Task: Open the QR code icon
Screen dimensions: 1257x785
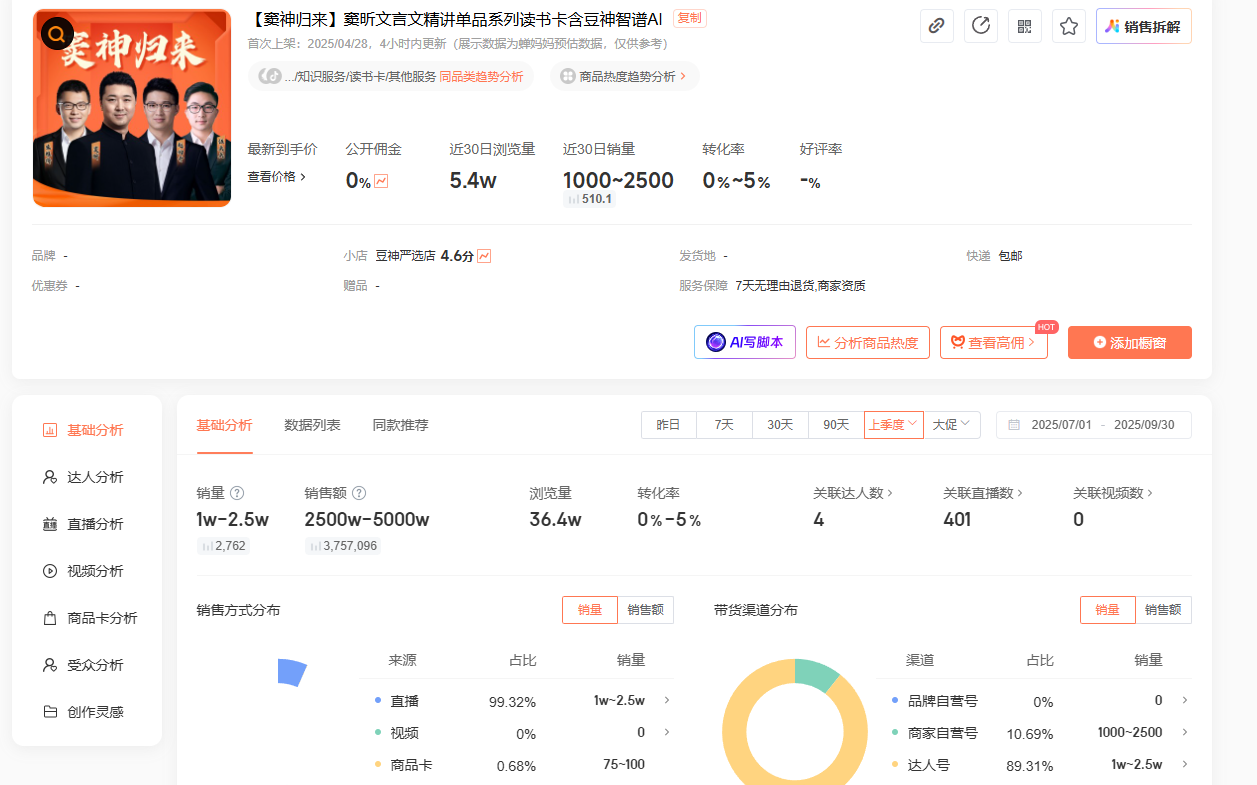Action: 1025,27
